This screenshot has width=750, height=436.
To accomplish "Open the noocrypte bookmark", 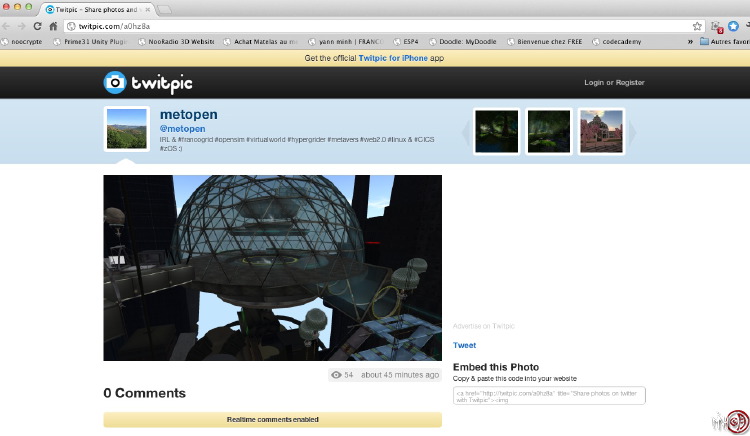I will point(22,42).
